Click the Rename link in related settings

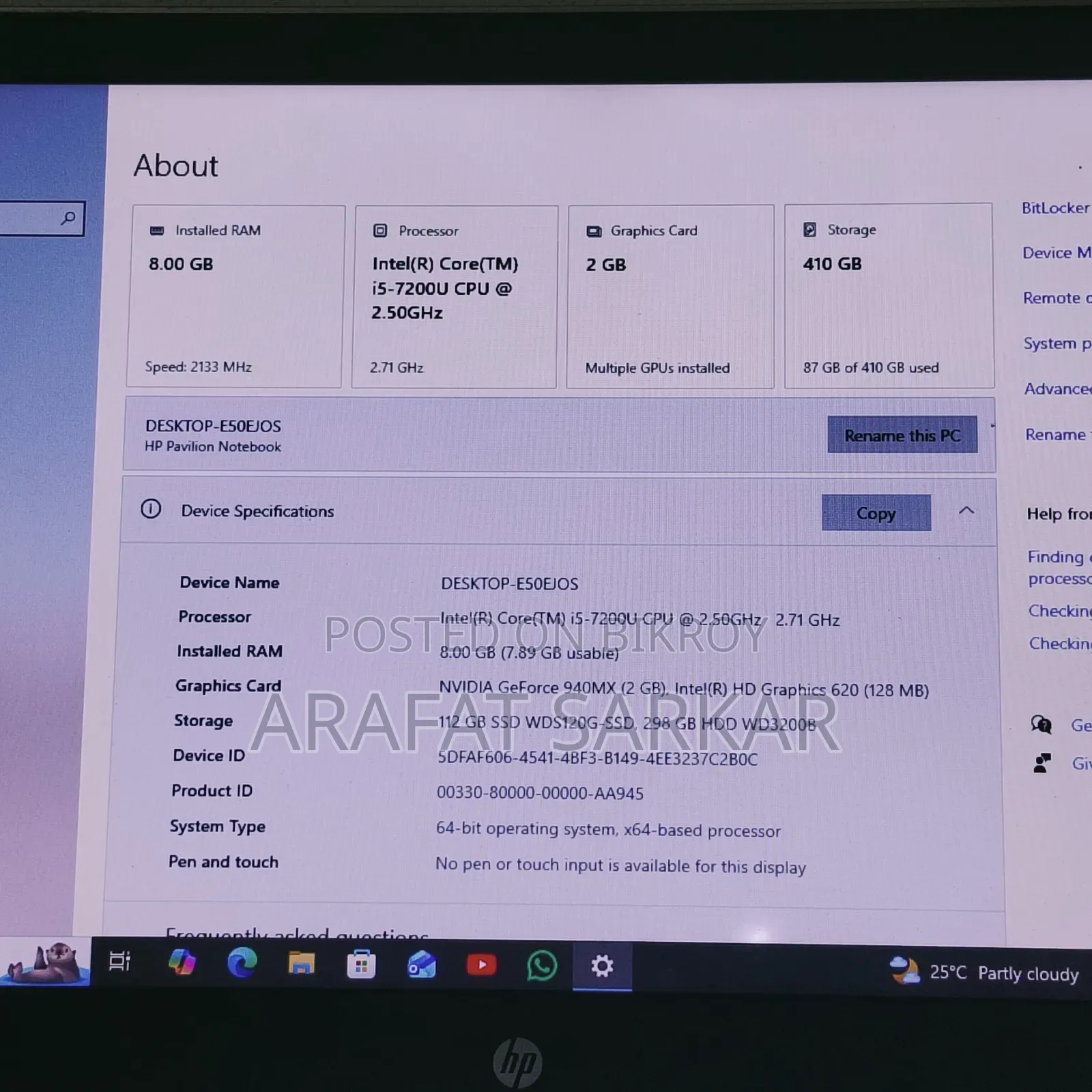pos(1058,435)
